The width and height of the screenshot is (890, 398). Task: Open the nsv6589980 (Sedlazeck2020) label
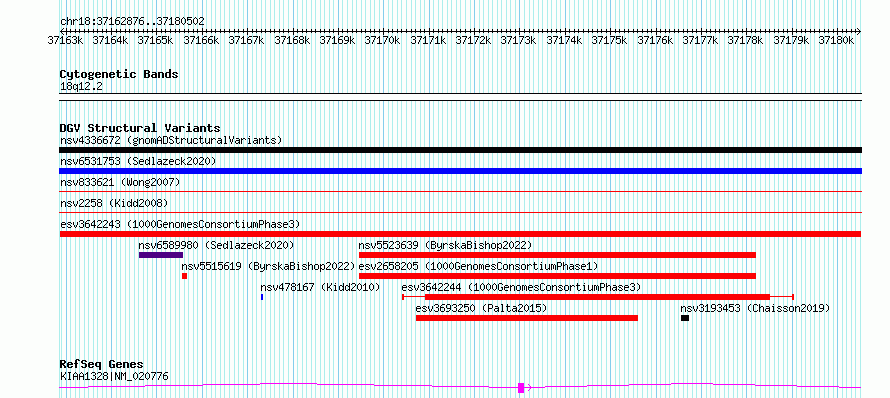click(216, 245)
